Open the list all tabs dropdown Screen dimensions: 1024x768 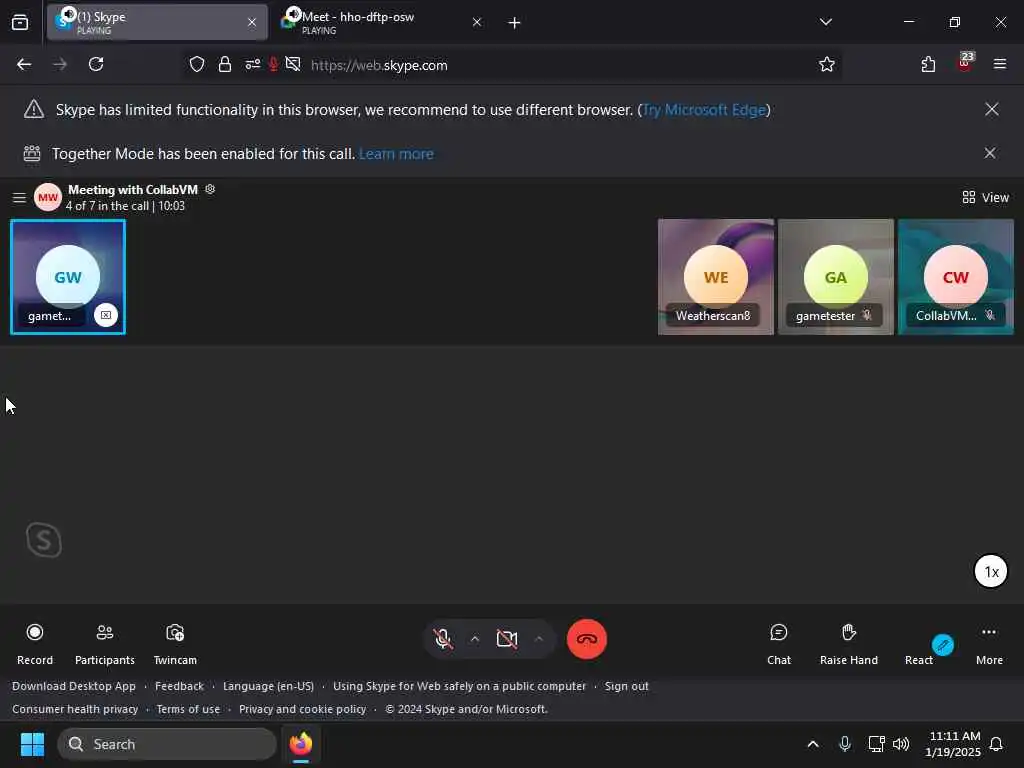click(x=825, y=22)
